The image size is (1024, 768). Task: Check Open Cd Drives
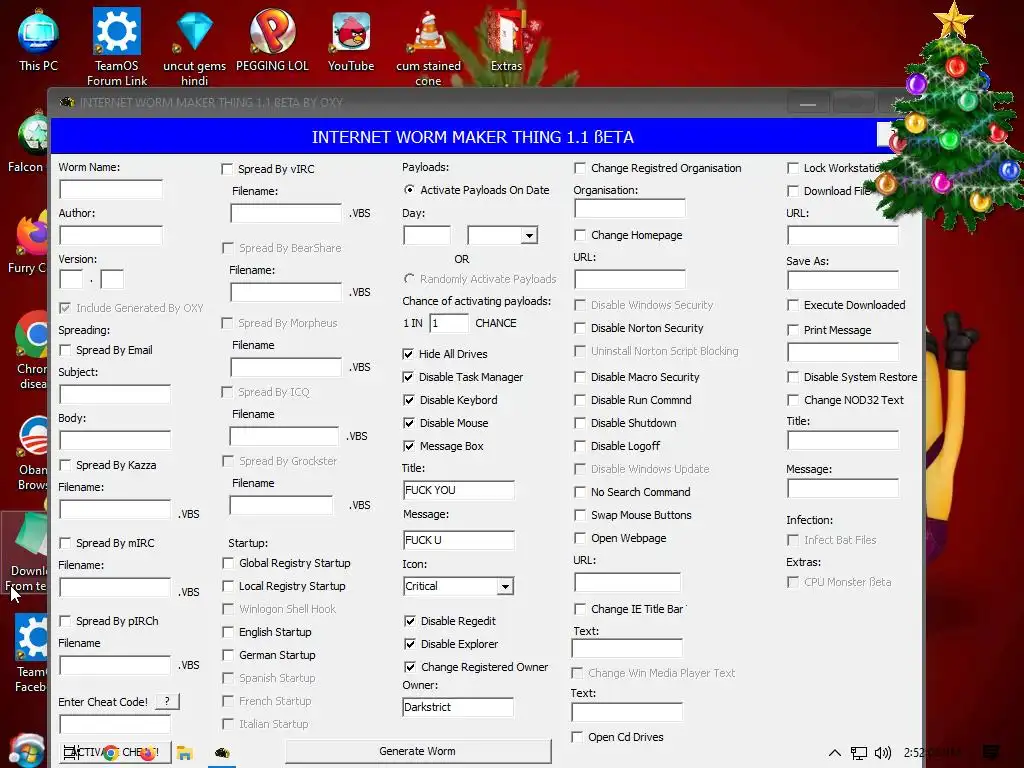(577, 737)
